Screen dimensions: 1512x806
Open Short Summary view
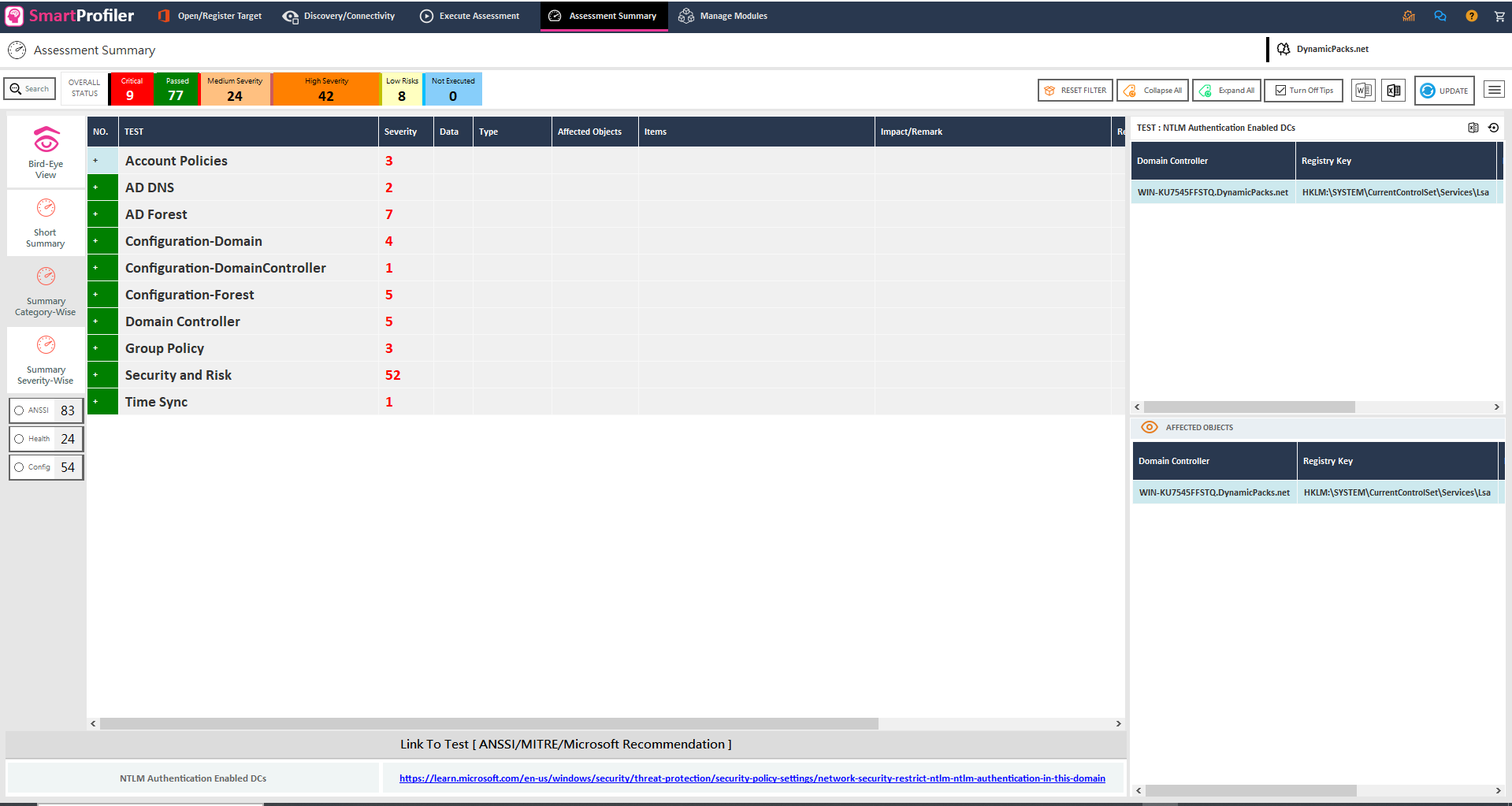click(x=46, y=223)
